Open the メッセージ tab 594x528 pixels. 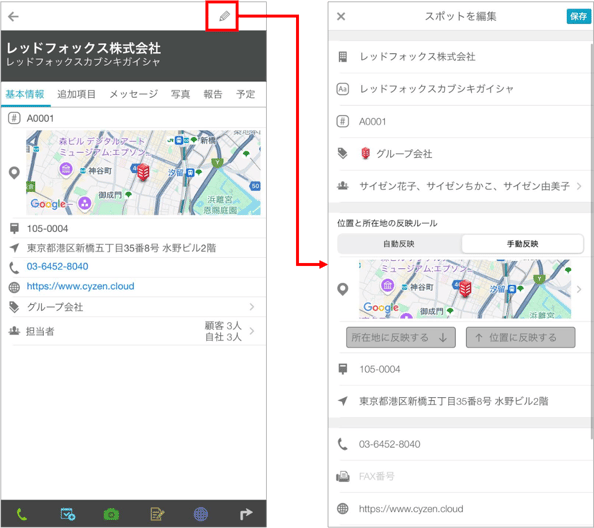133,94
